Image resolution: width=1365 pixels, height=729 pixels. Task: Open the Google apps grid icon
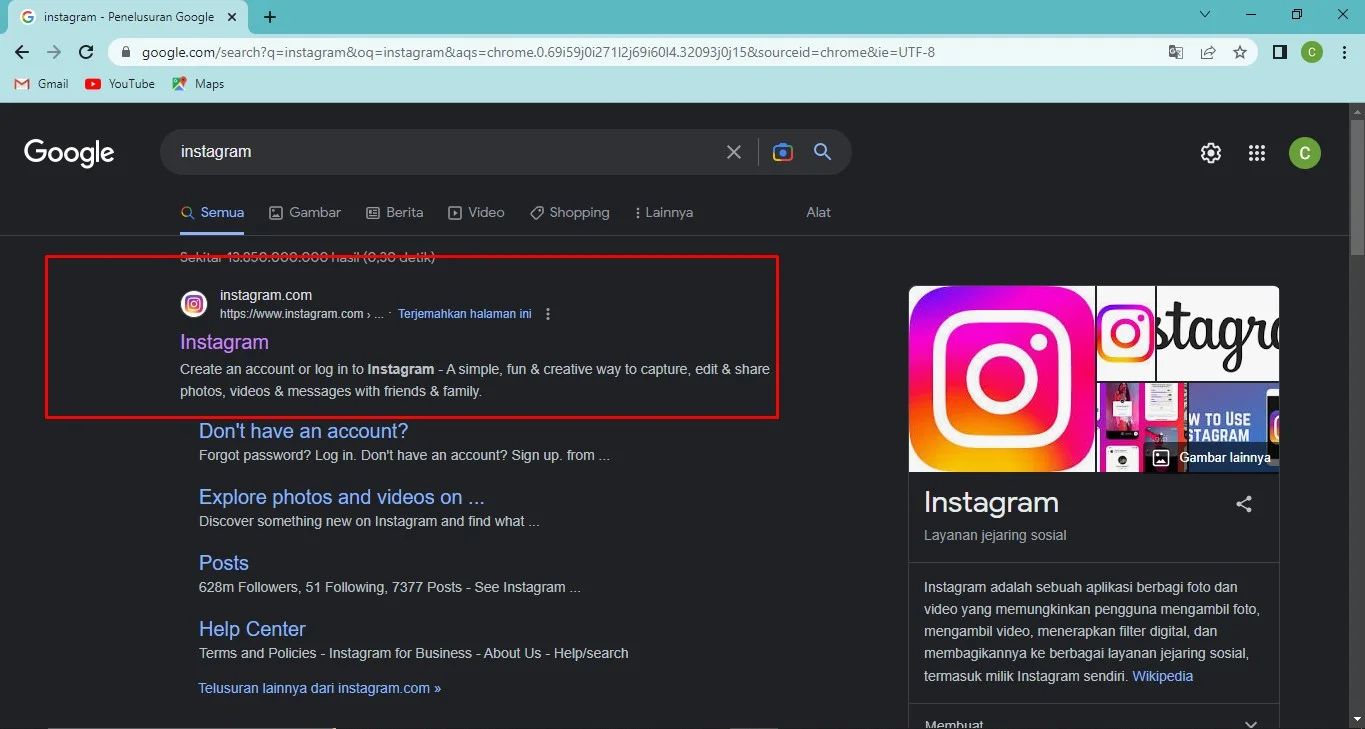click(1257, 153)
